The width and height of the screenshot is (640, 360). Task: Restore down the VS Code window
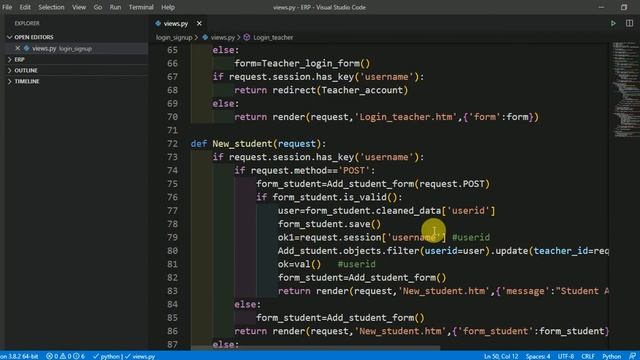[624, 7]
